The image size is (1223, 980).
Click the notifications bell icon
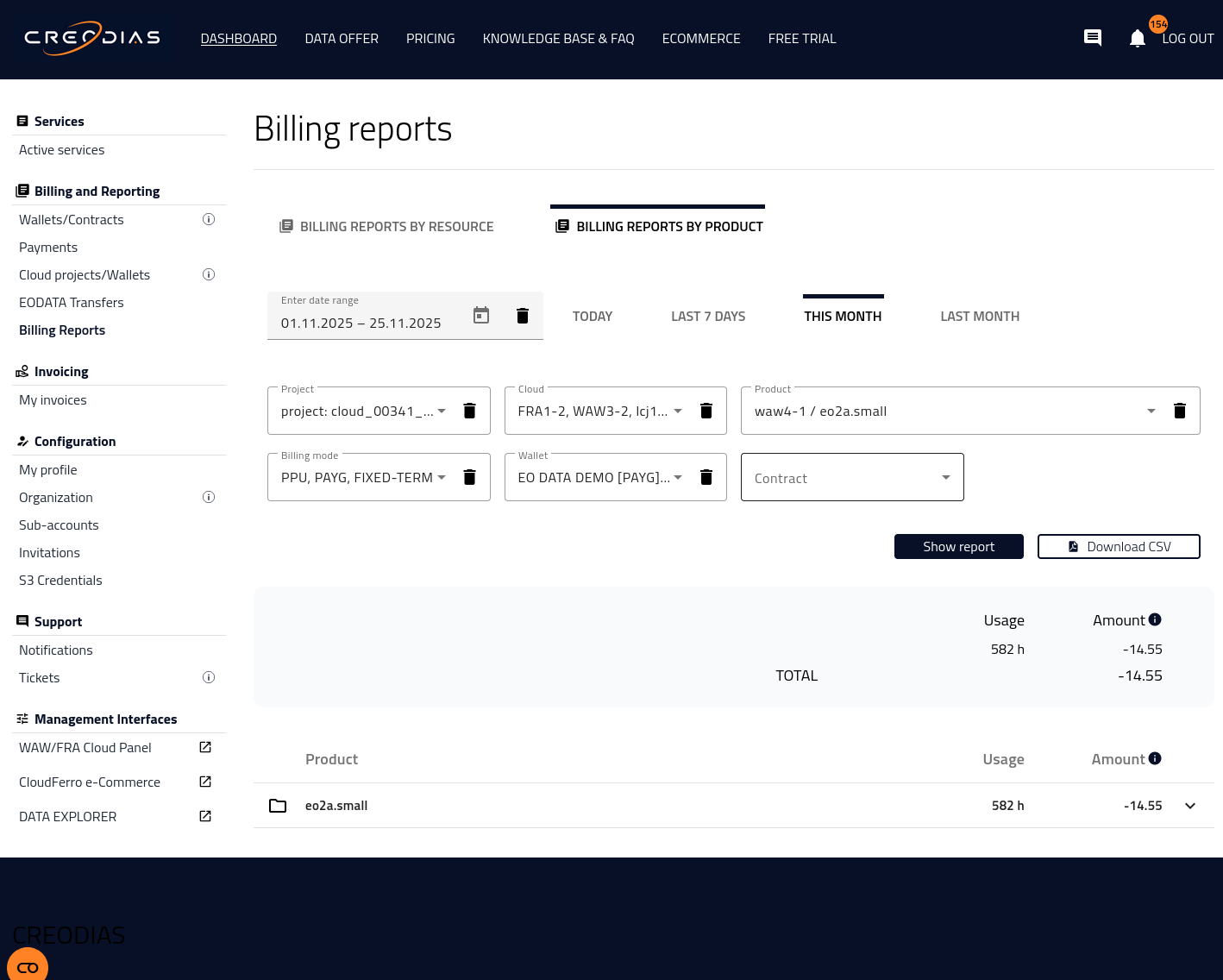pyautogui.click(x=1137, y=39)
